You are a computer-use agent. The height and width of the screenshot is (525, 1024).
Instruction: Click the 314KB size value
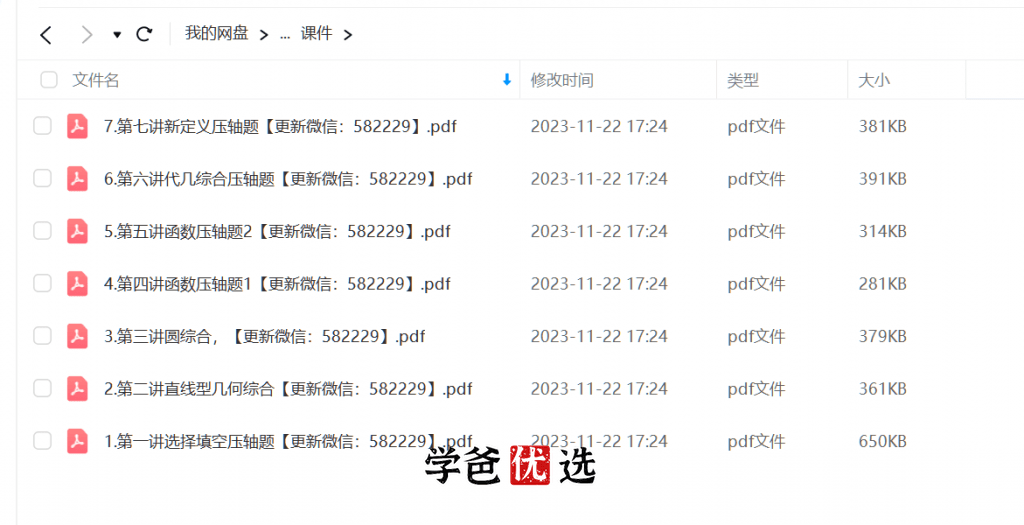882,231
